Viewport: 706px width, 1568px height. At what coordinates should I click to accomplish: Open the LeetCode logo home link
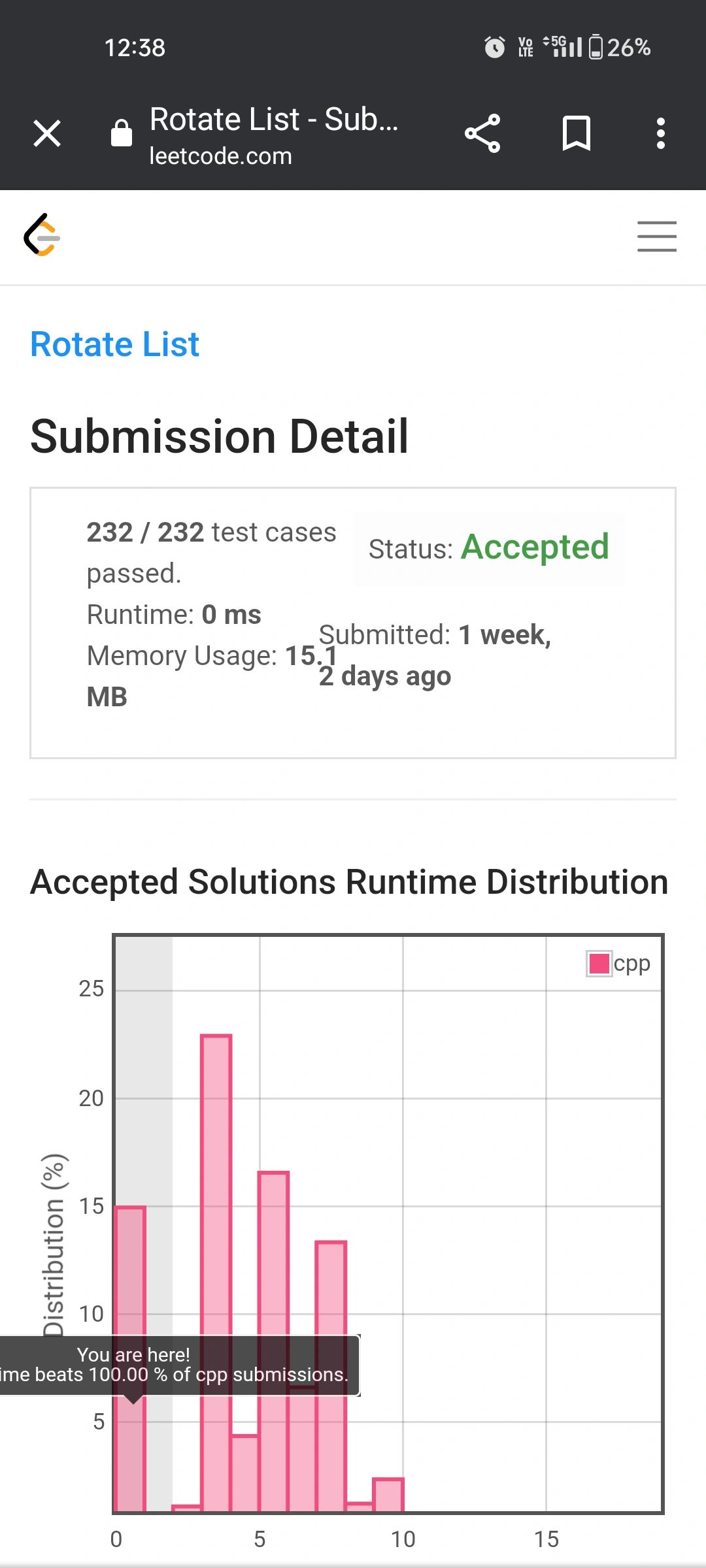coord(42,235)
